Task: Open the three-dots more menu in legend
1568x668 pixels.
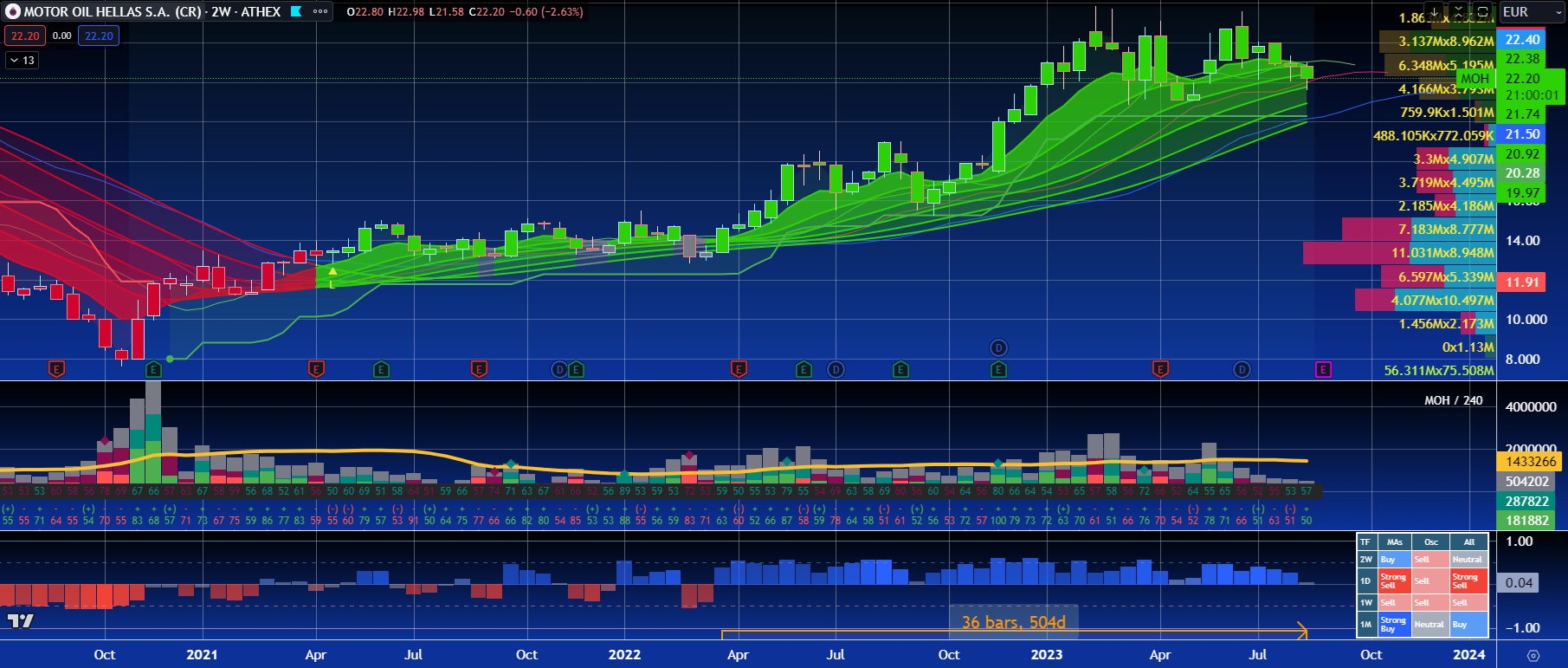Action: pos(320,12)
